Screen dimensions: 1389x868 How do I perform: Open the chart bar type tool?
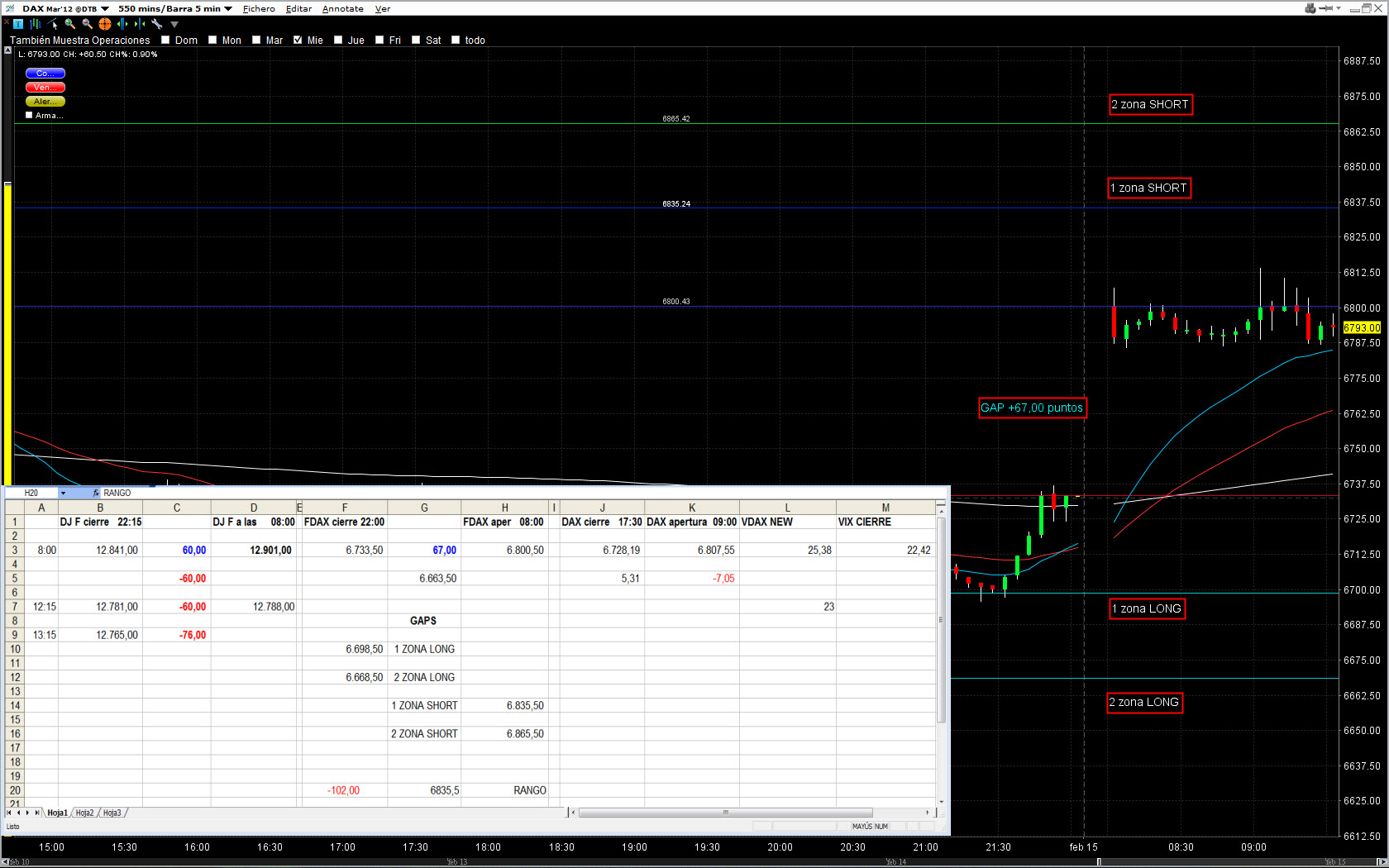(36, 24)
